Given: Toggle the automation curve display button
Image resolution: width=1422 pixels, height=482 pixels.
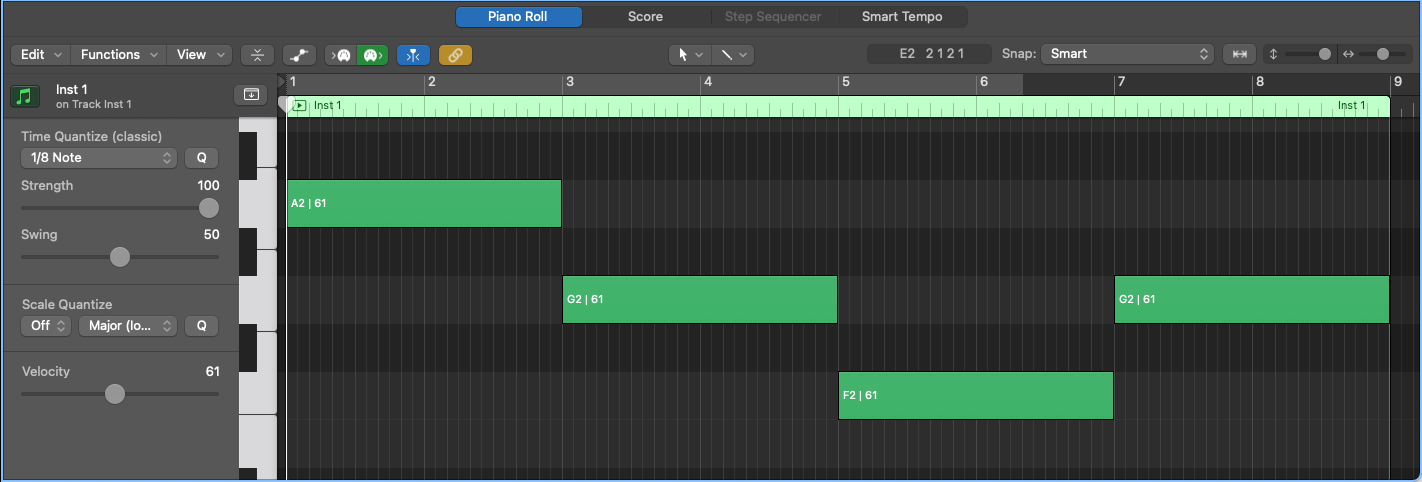Looking at the screenshot, I should (299, 55).
